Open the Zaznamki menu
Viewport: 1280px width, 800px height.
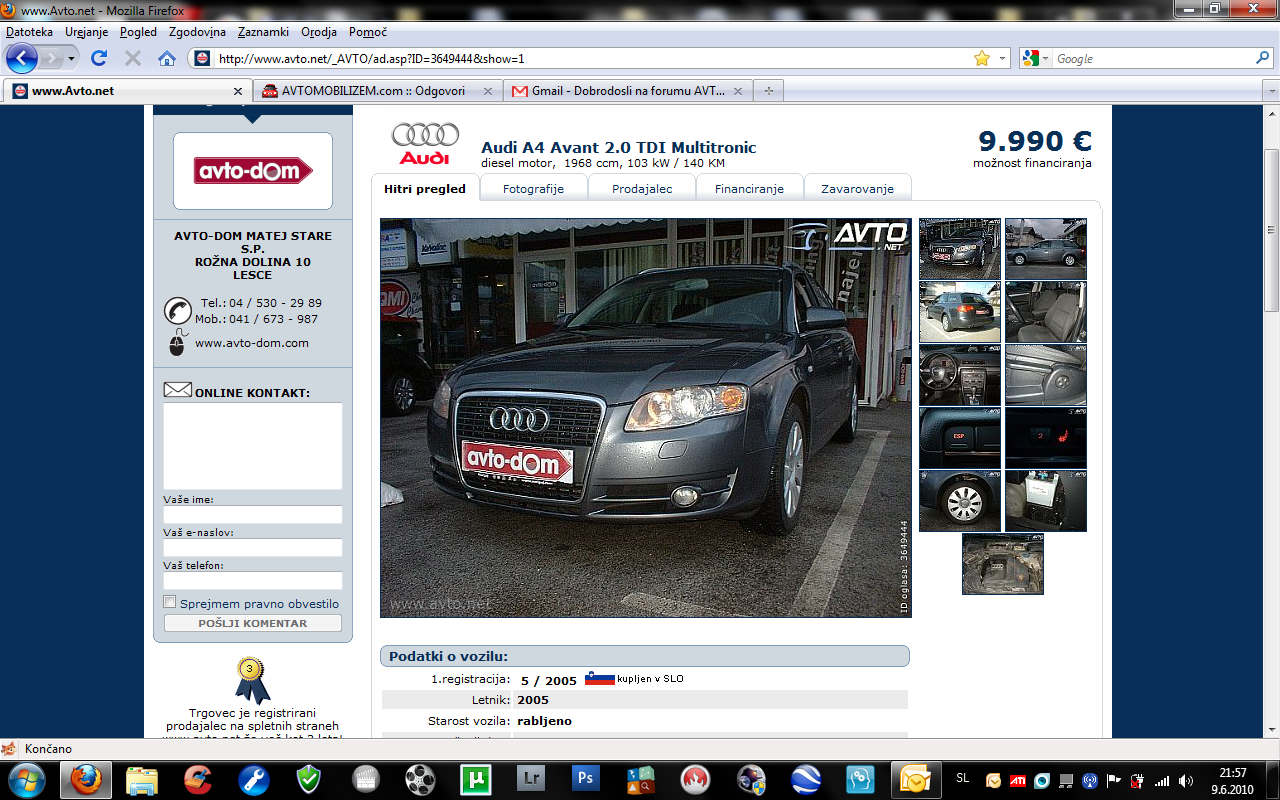(263, 32)
